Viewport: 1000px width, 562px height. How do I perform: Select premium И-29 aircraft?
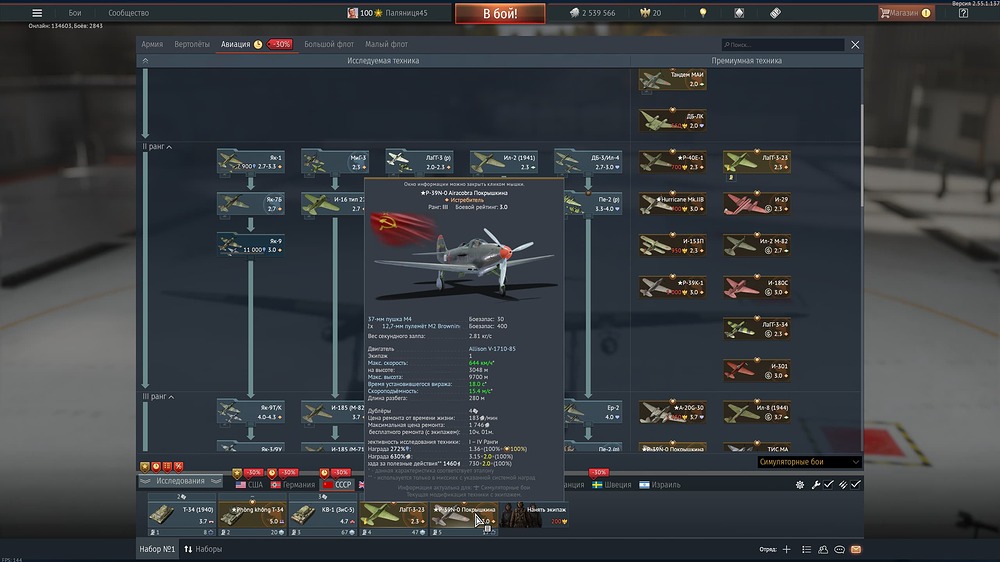757,203
